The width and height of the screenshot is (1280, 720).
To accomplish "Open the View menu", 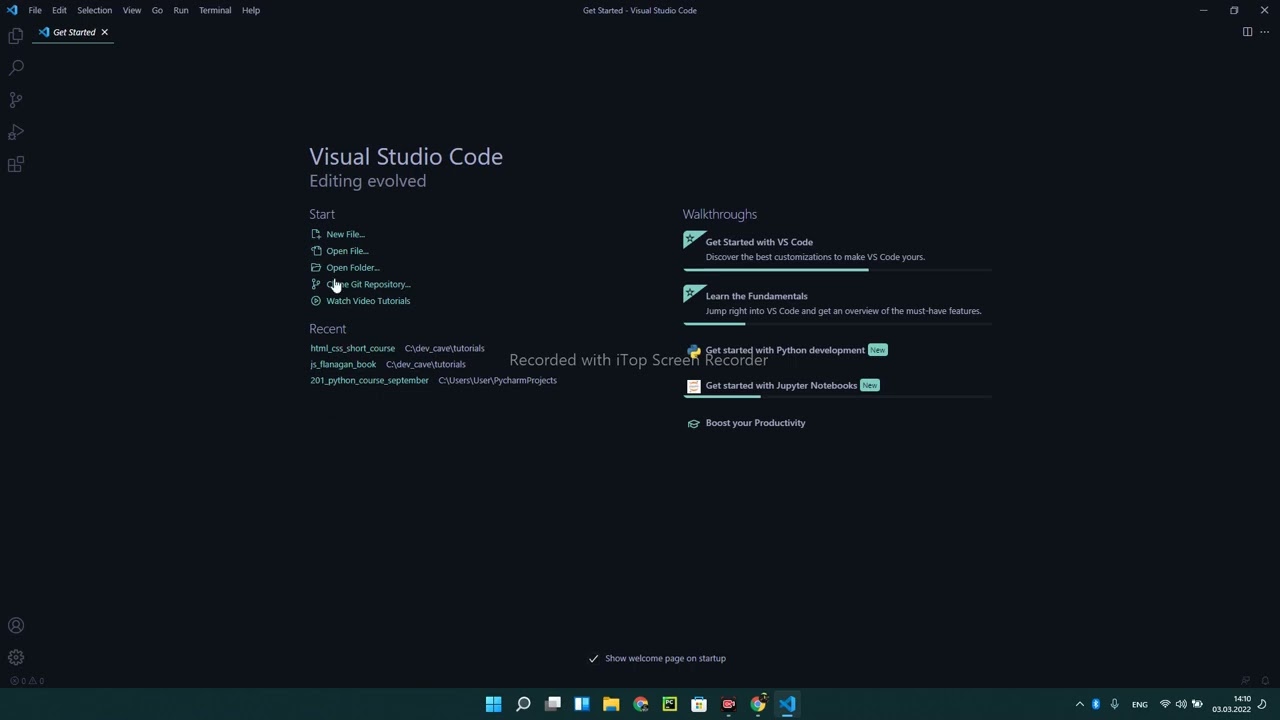I will tap(131, 10).
